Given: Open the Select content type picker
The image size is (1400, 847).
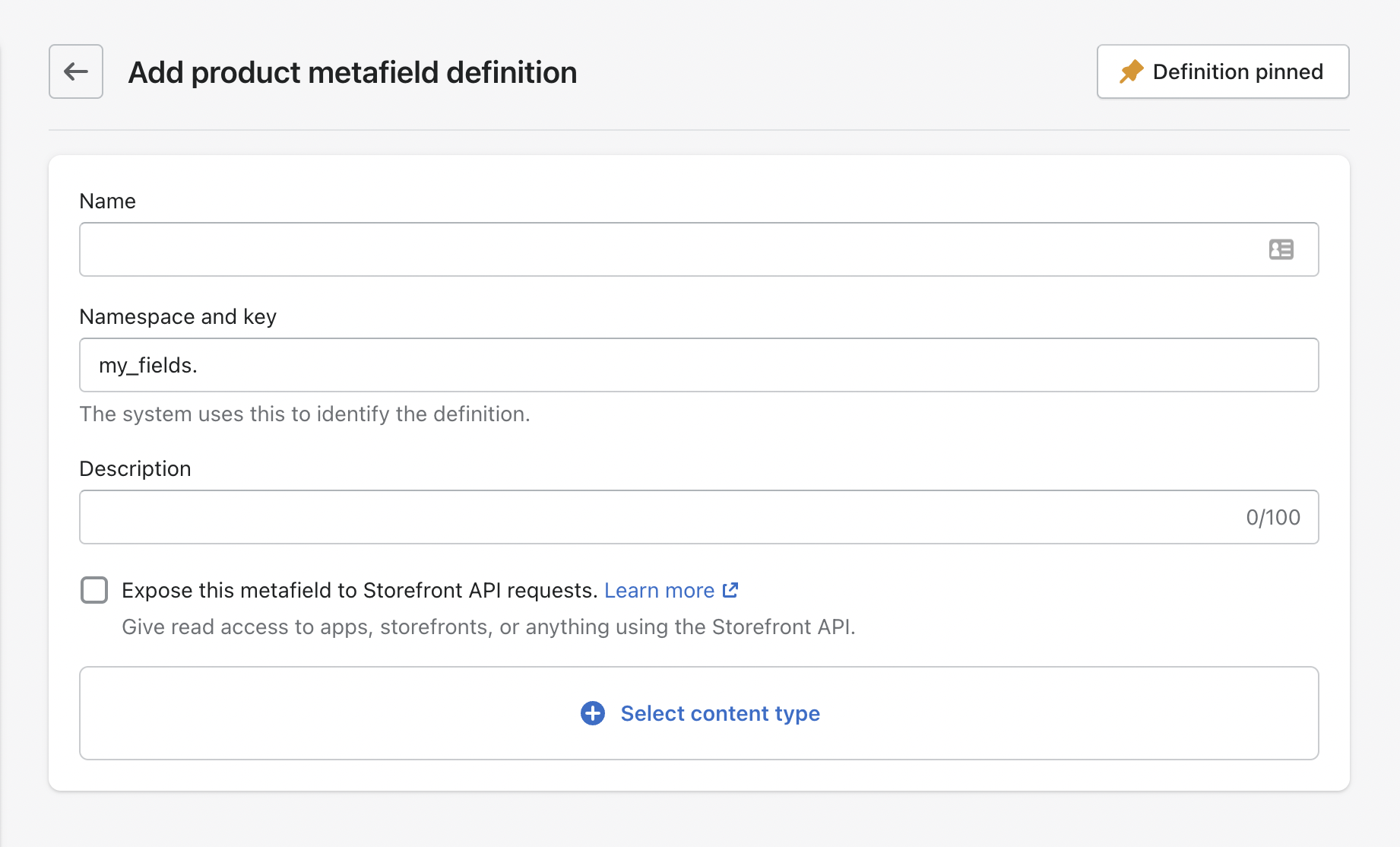Looking at the screenshot, I should point(699,713).
